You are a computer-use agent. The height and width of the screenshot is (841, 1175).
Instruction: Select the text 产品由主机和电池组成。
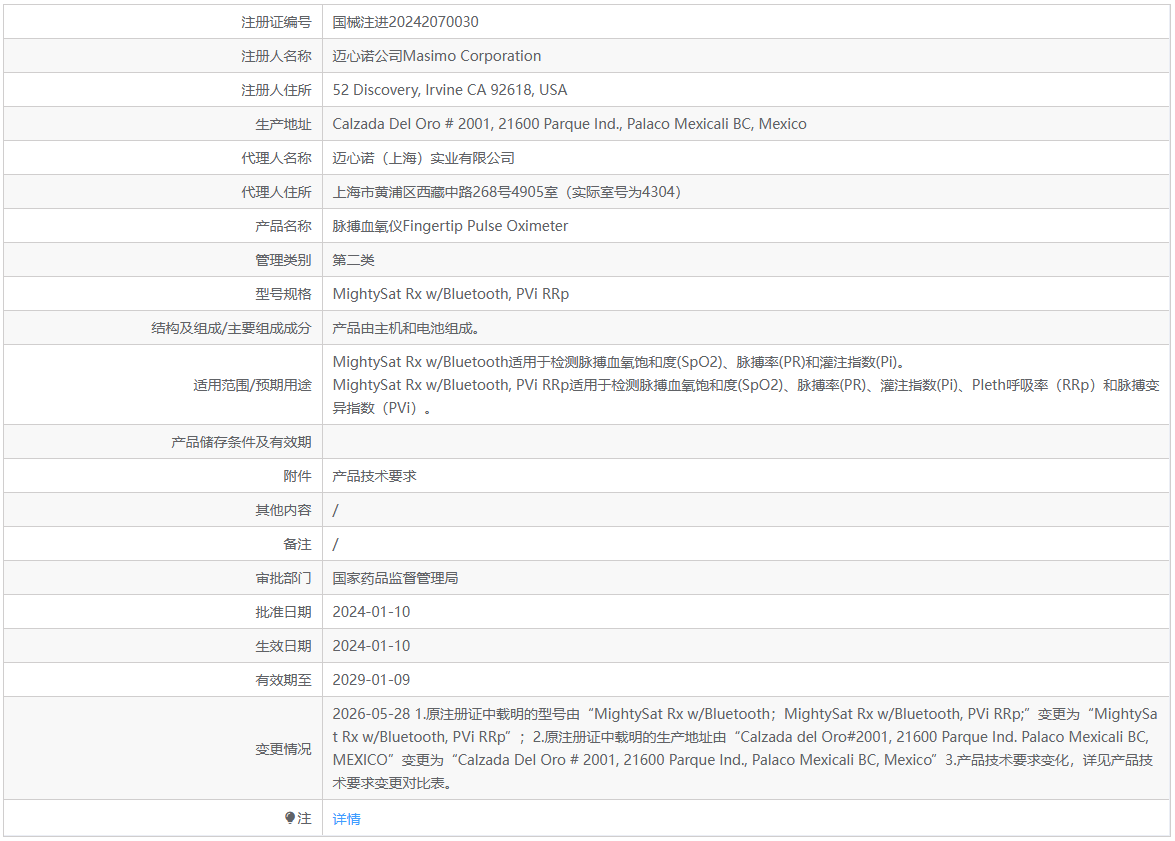coord(406,328)
